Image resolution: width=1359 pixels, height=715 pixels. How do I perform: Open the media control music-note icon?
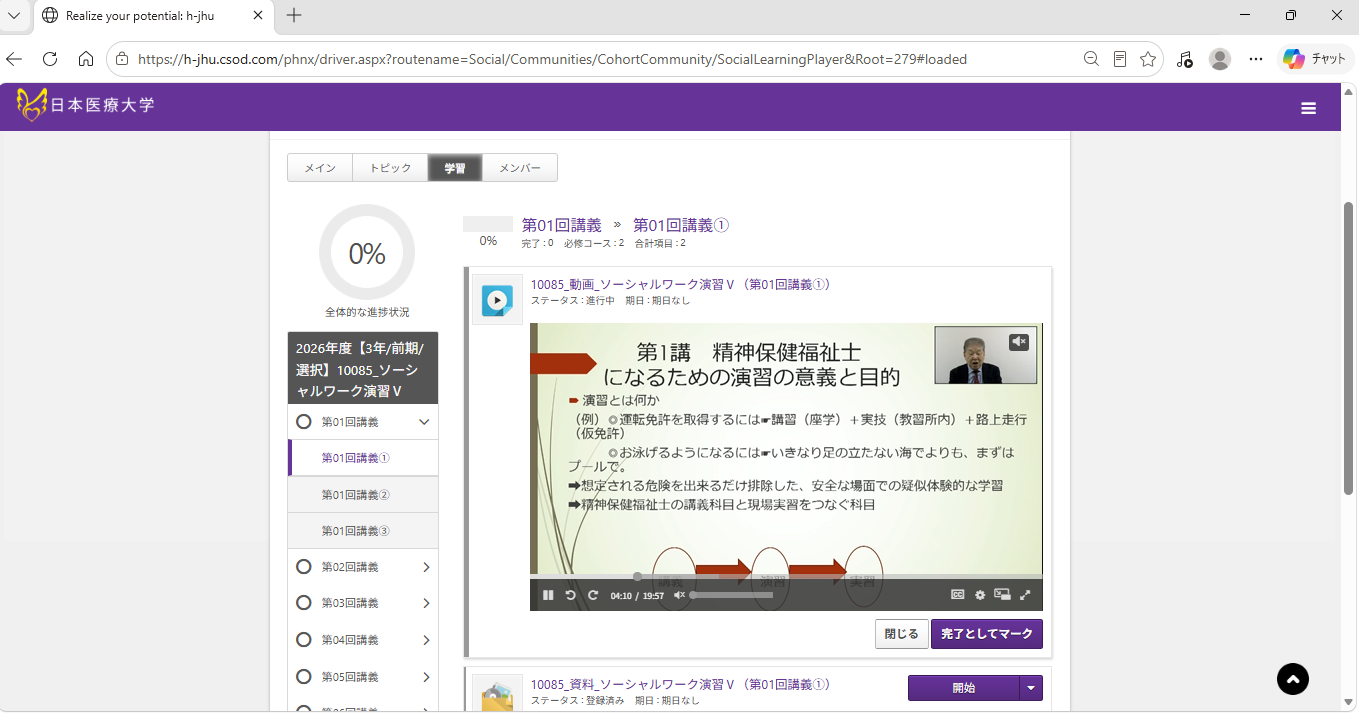pyautogui.click(x=1185, y=59)
